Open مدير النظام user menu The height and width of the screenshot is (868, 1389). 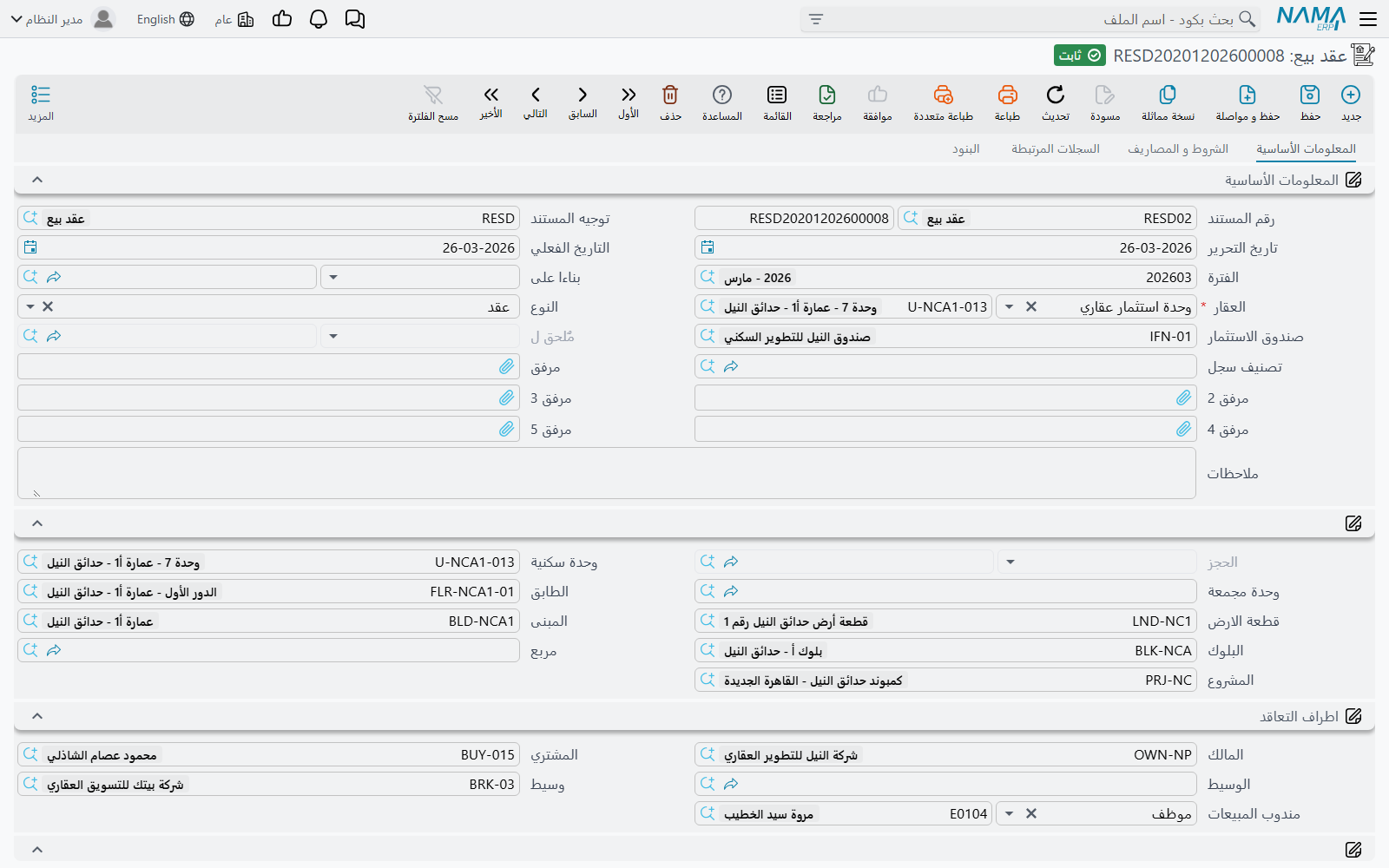(x=63, y=19)
